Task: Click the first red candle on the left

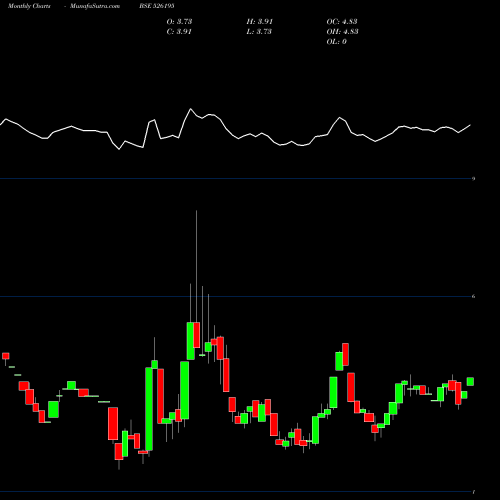Action: (6, 356)
